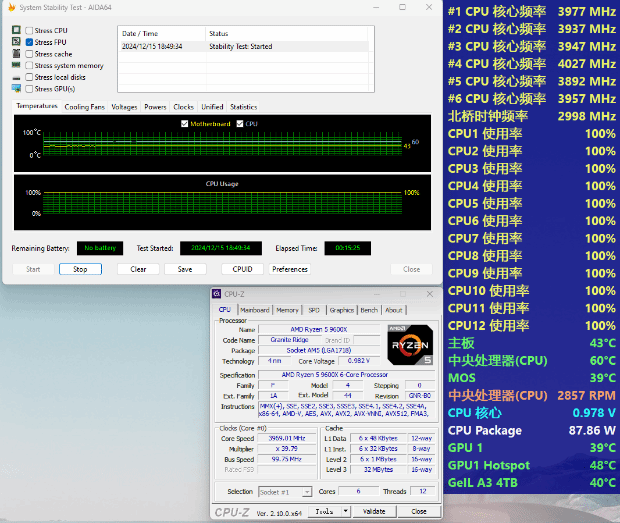Image resolution: width=620 pixels, height=523 pixels.
Task: Click the Validate button in CPU-Z
Action: click(x=374, y=511)
